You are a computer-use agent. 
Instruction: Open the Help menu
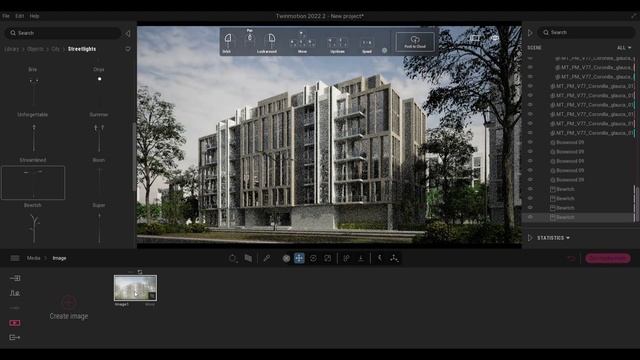pyautogui.click(x=34, y=16)
